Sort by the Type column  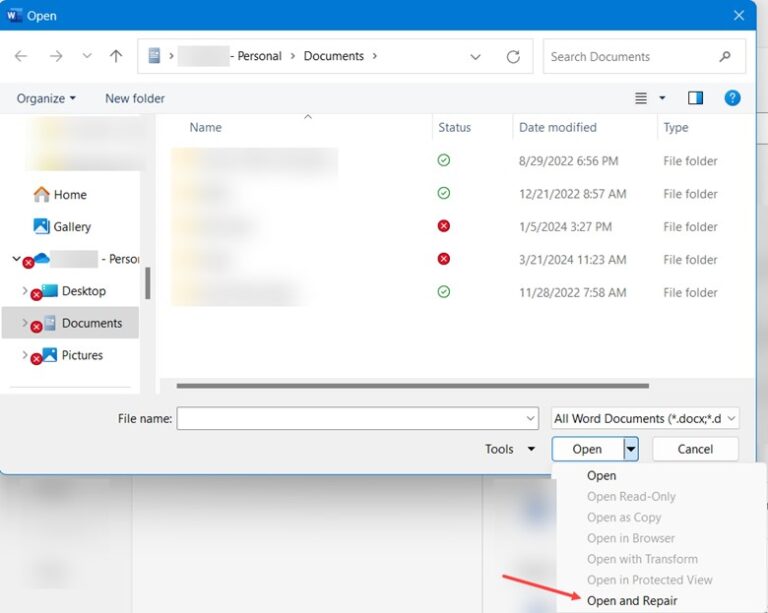point(676,127)
